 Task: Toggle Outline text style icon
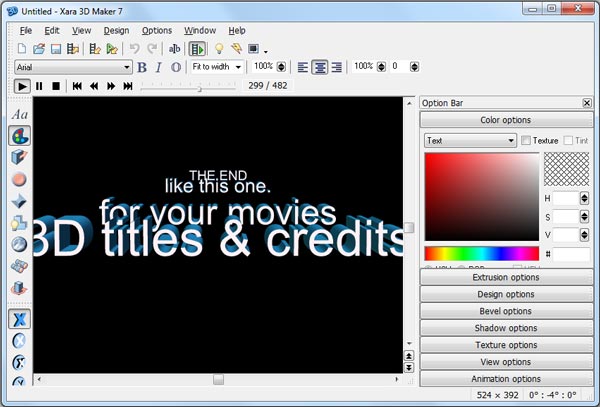[176, 67]
